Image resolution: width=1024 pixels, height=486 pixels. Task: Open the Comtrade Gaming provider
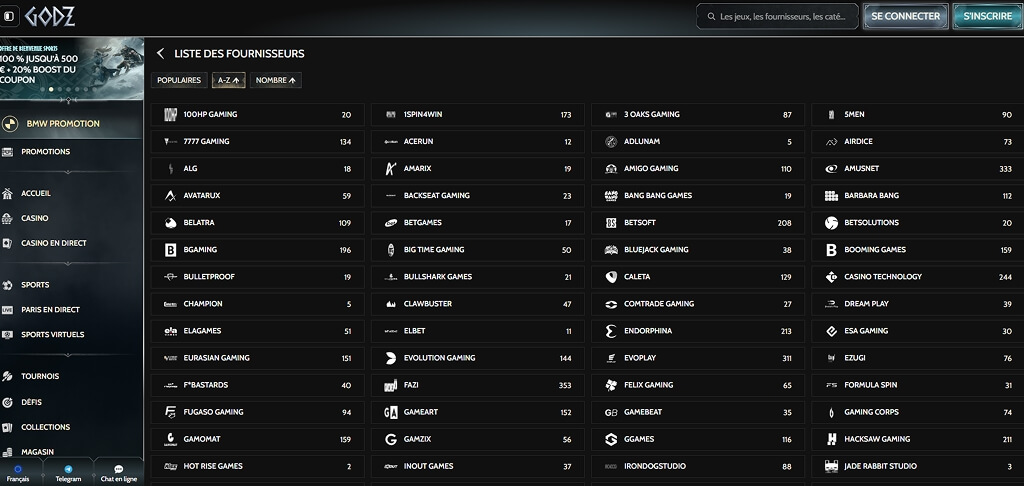(x=698, y=304)
